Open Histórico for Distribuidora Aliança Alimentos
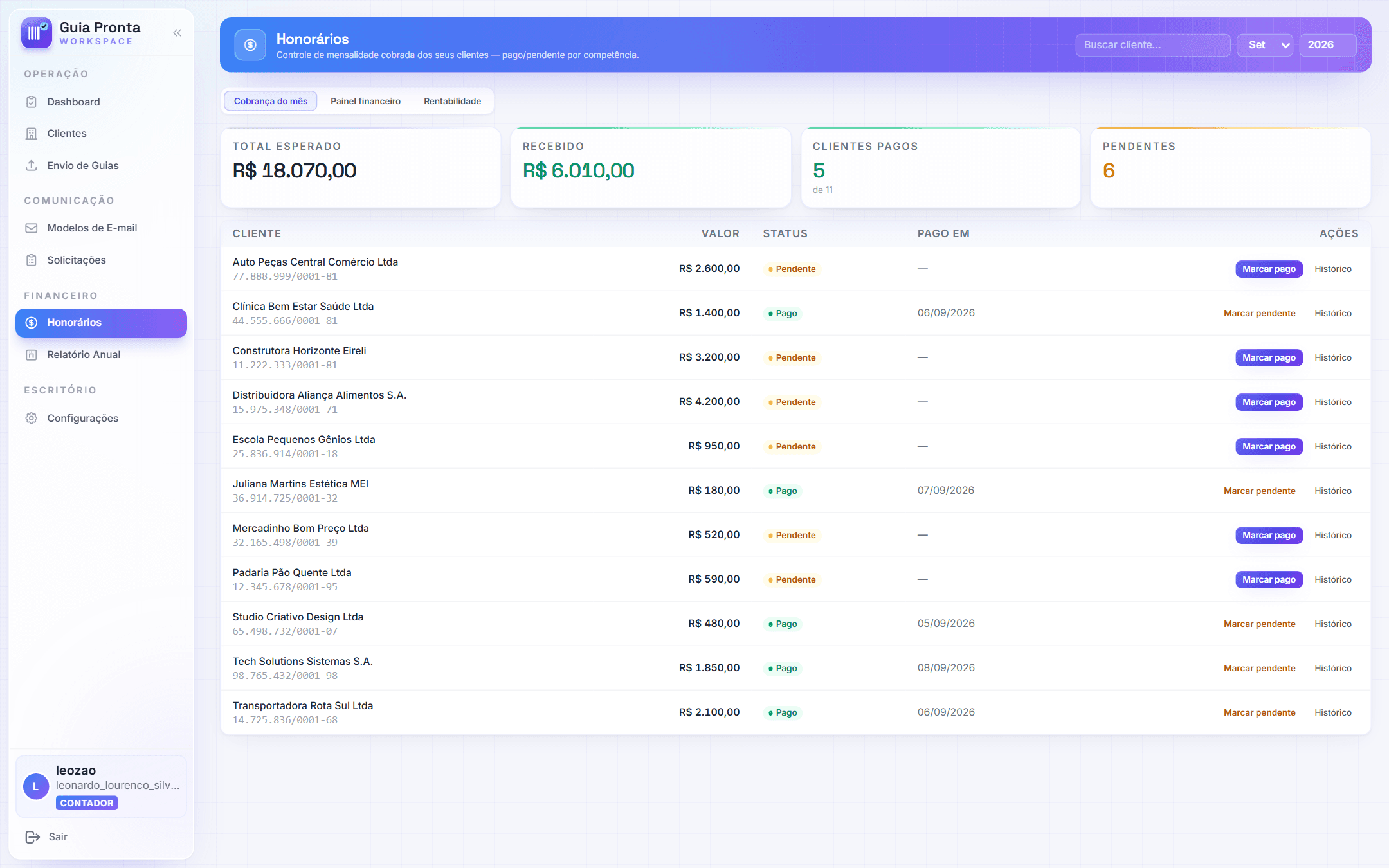The width and height of the screenshot is (1389, 868). click(x=1332, y=402)
